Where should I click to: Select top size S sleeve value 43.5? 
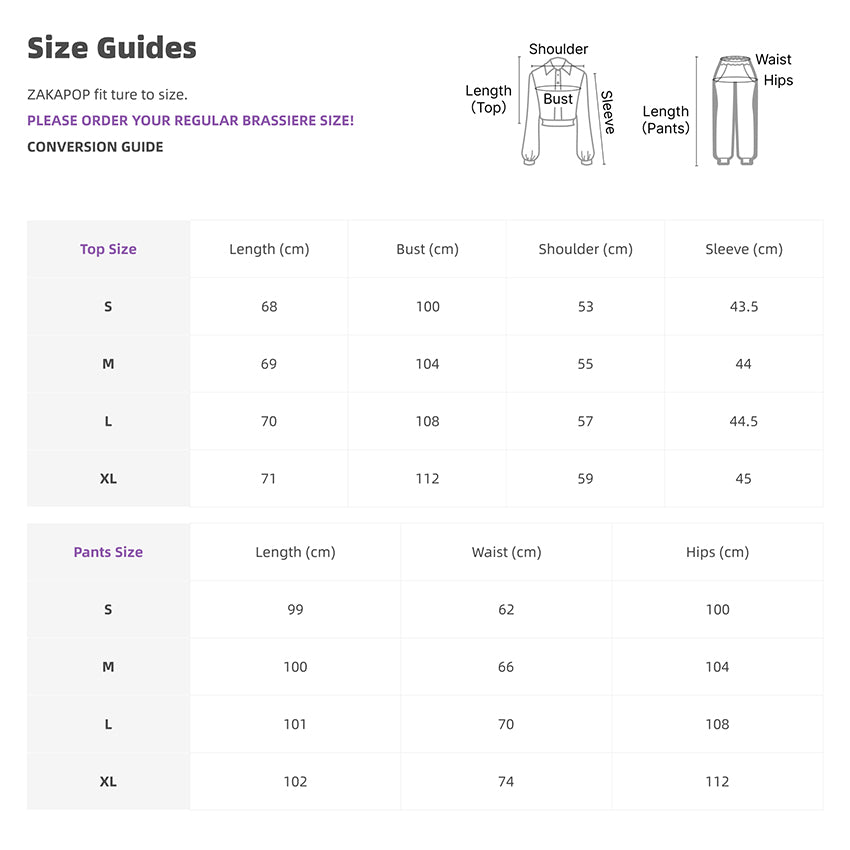click(743, 307)
